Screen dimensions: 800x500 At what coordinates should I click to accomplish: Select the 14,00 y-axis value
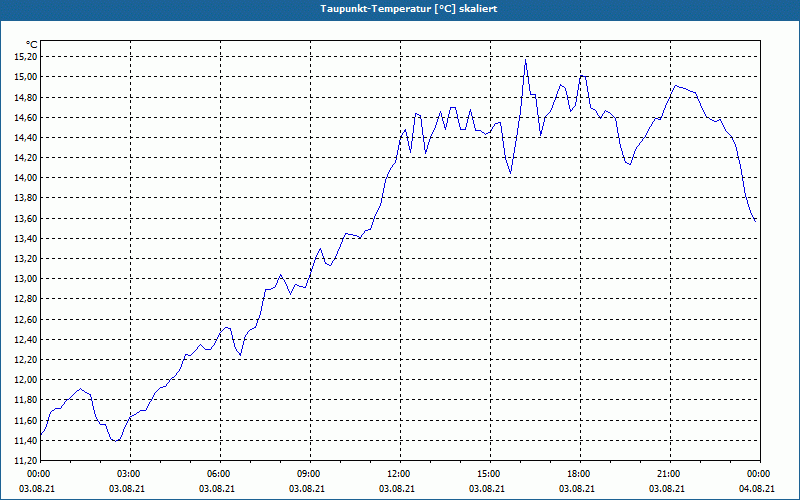click(24, 178)
